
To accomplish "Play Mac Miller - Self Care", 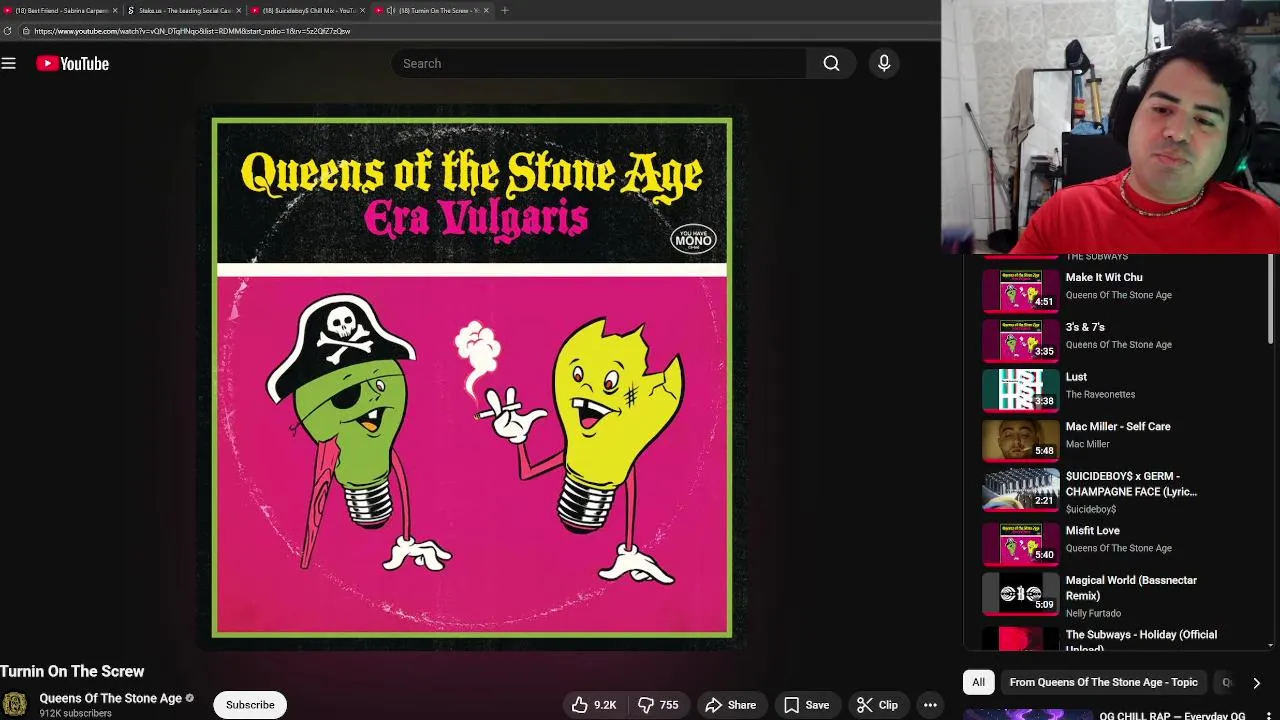I will pos(1118,426).
